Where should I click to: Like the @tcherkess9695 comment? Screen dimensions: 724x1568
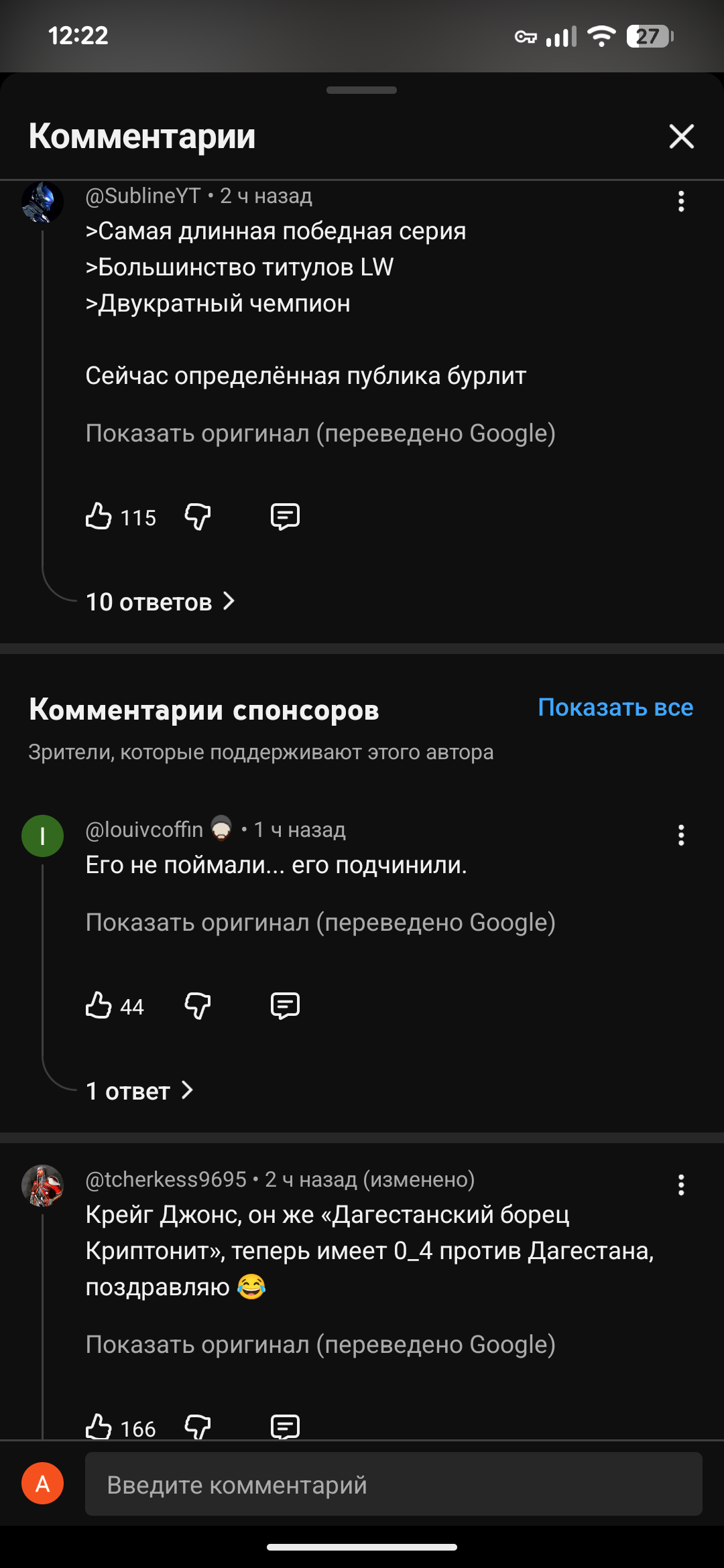click(x=99, y=1427)
